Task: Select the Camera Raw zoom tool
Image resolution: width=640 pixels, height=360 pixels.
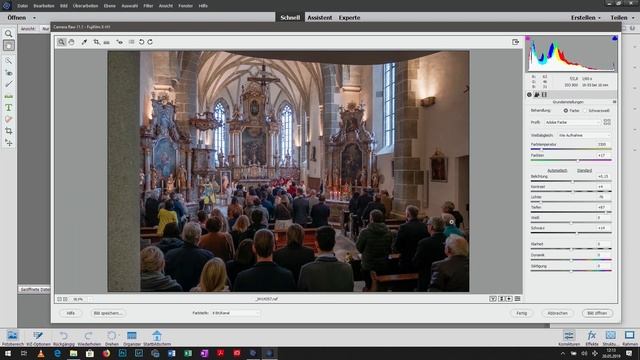Action: tap(61, 42)
